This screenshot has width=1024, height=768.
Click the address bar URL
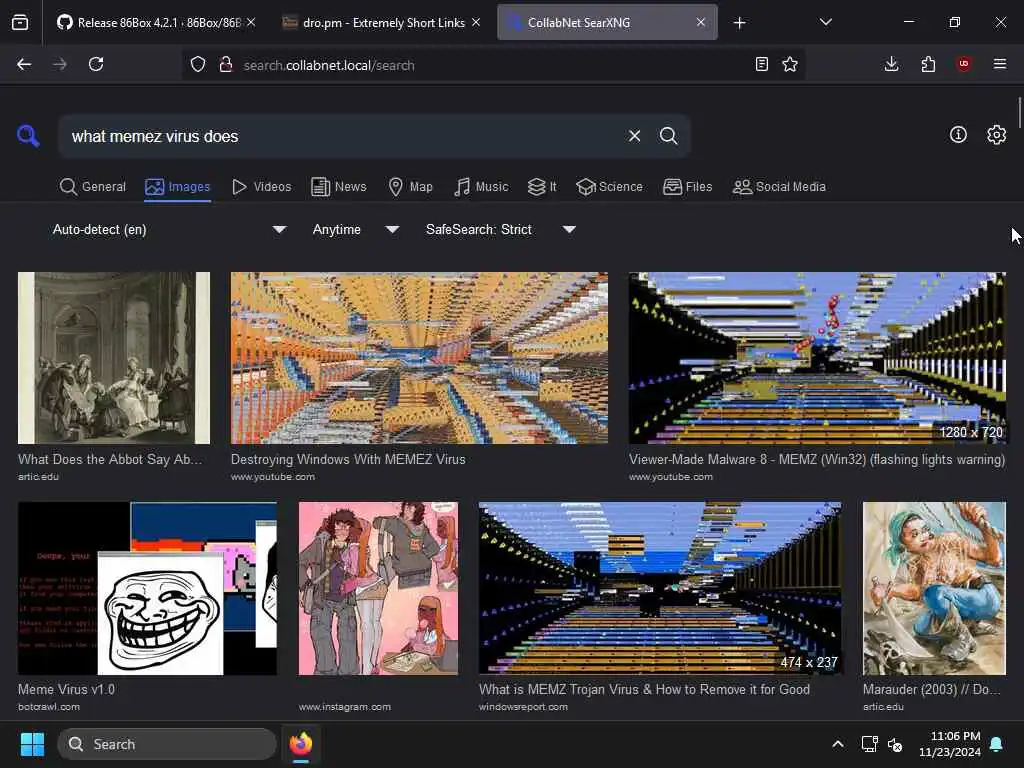[328, 65]
